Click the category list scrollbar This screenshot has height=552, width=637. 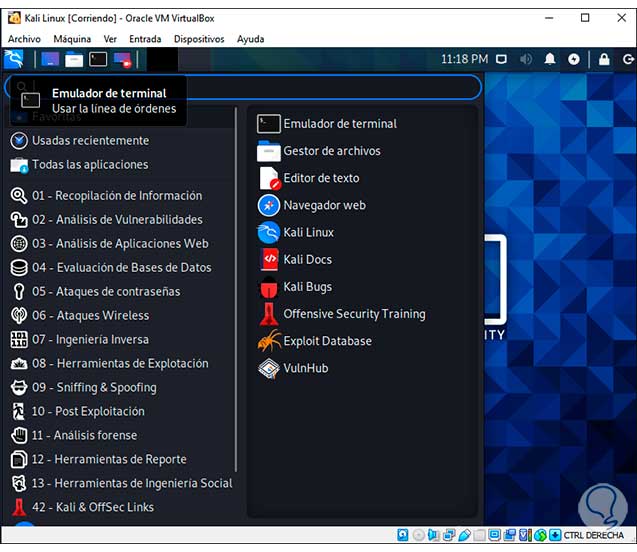pyautogui.click(x=236, y=289)
